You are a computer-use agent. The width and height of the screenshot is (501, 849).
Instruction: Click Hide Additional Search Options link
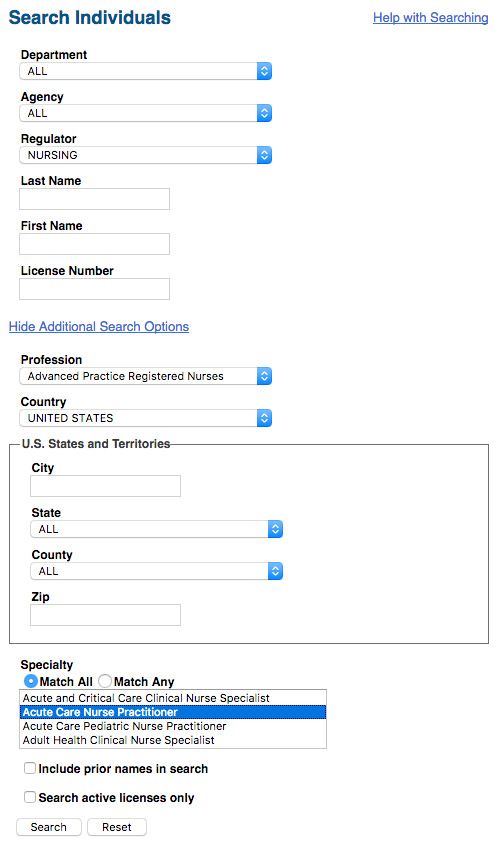pos(99,326)
